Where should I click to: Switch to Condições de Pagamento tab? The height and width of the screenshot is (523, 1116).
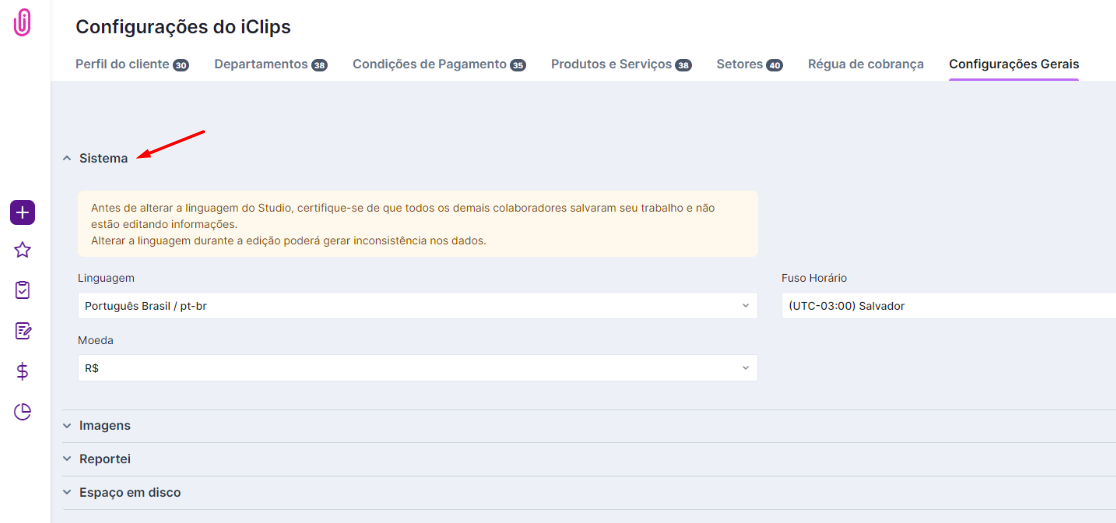pyautogui.click(x=430, y=64)
